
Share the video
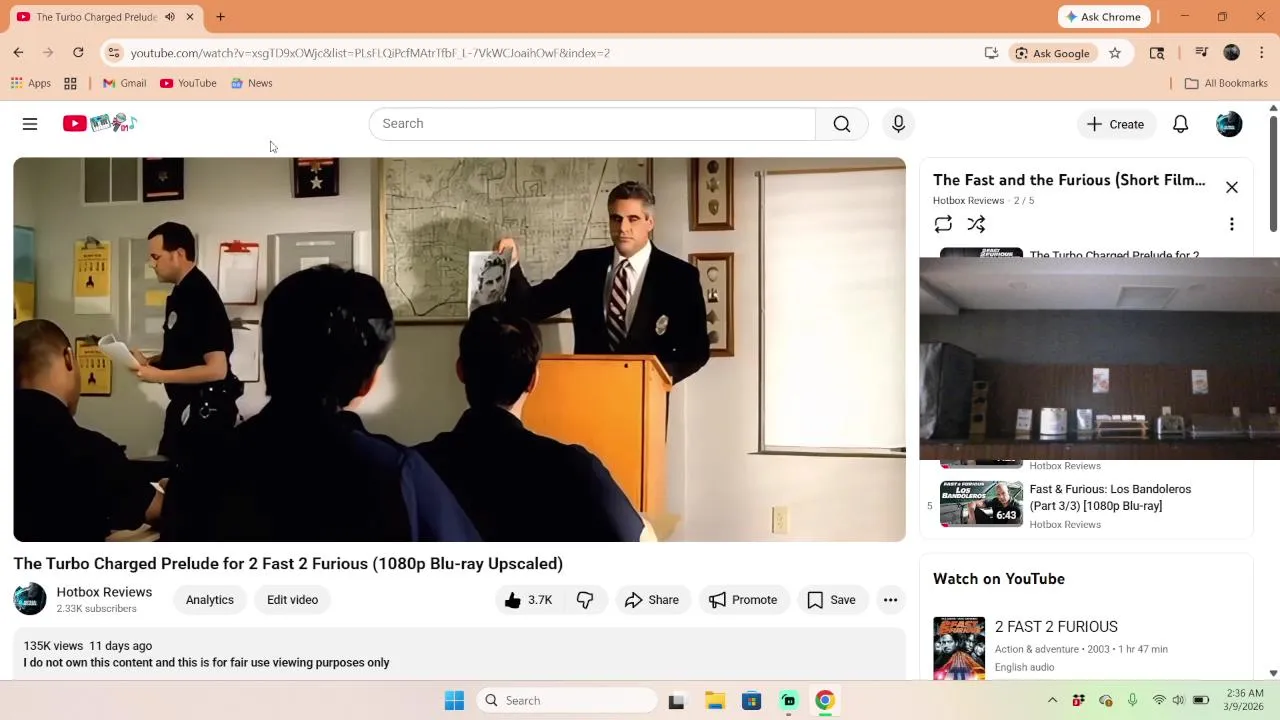click(x=652, y=600)
